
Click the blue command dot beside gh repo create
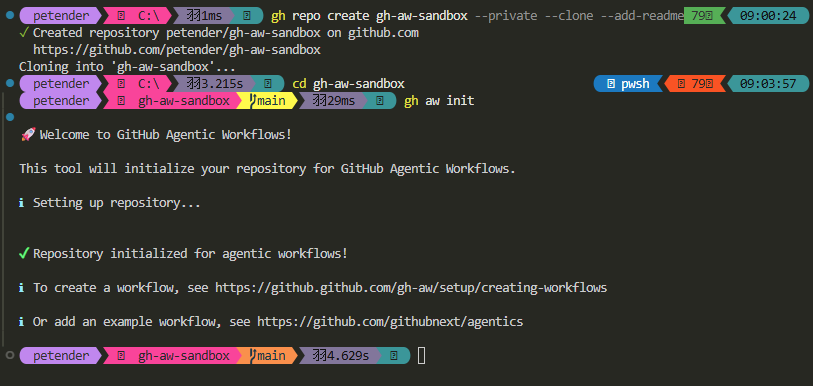click(9, 16)
